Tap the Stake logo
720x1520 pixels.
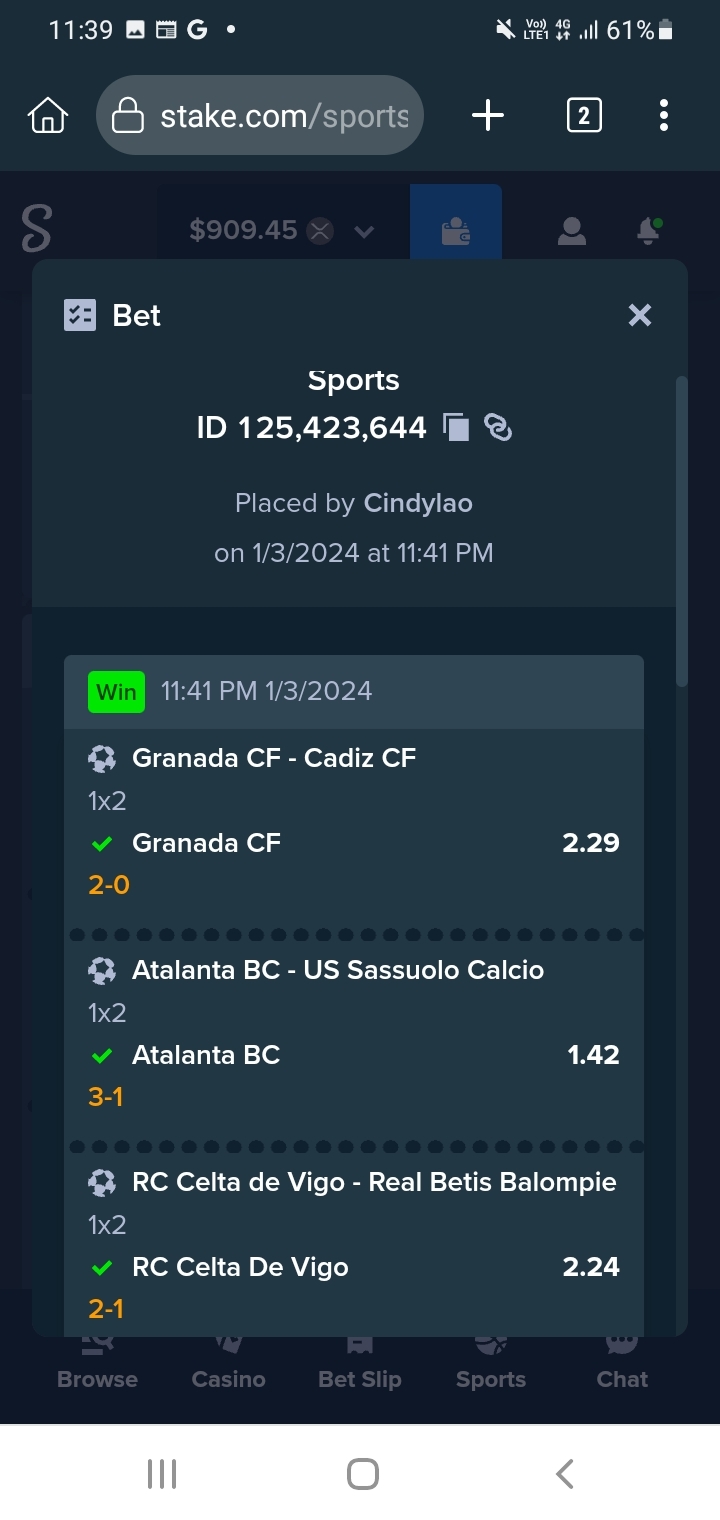(36, 230)
